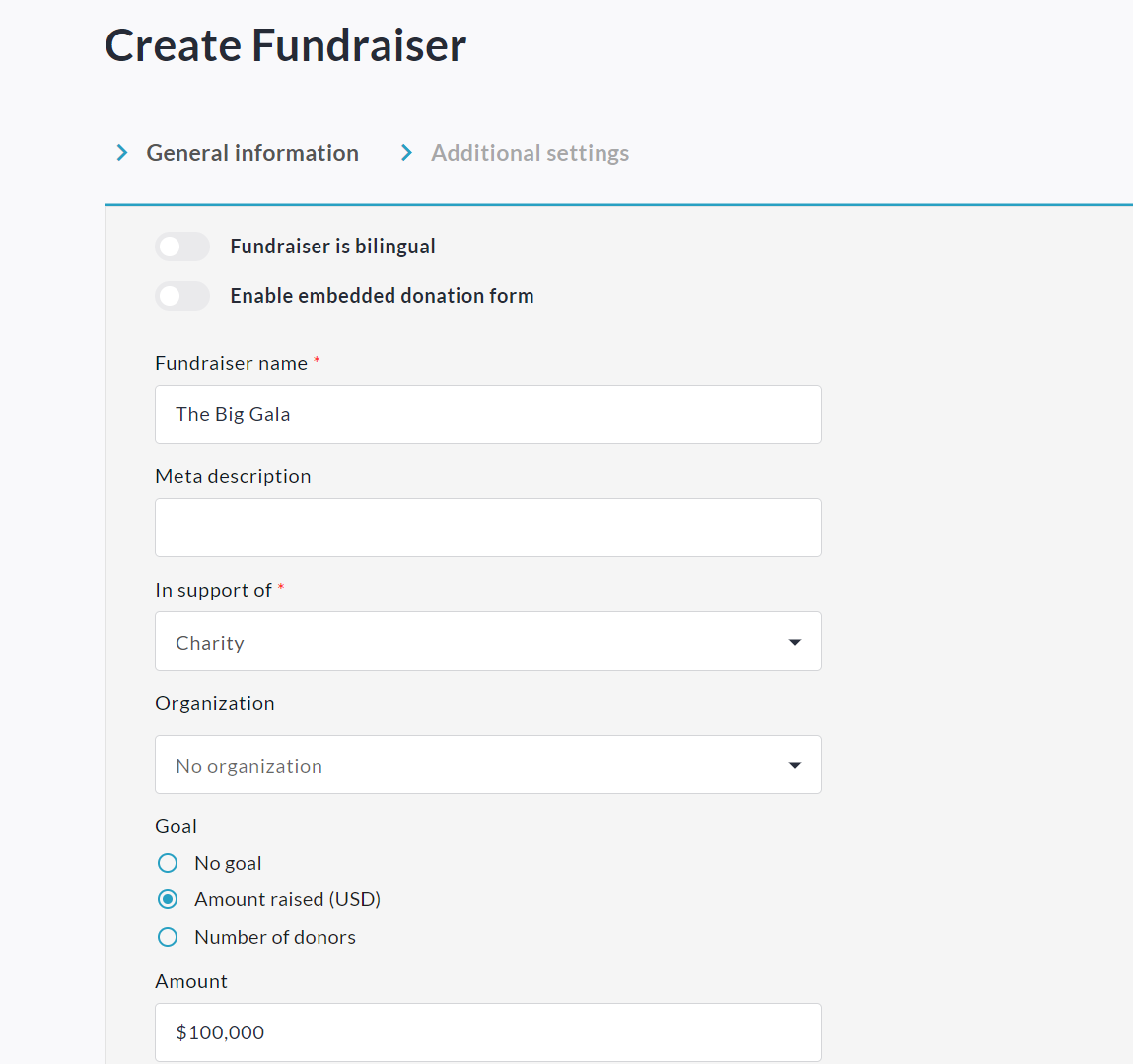The image size is (1133, 1064).
Task: Click the chevron icon beside General information
Action: (x=122, y=153)
